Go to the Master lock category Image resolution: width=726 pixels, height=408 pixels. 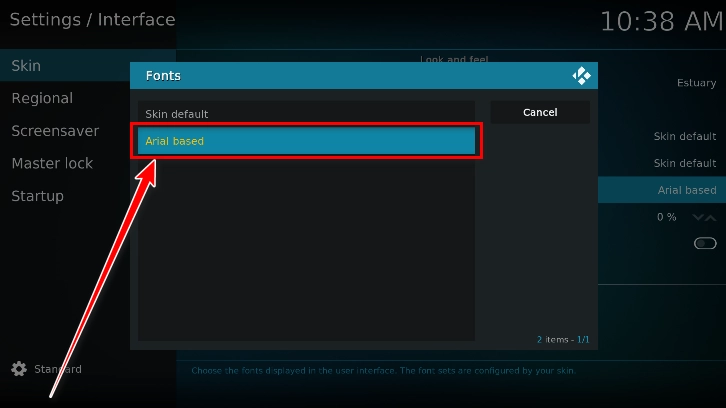(52, 163)
